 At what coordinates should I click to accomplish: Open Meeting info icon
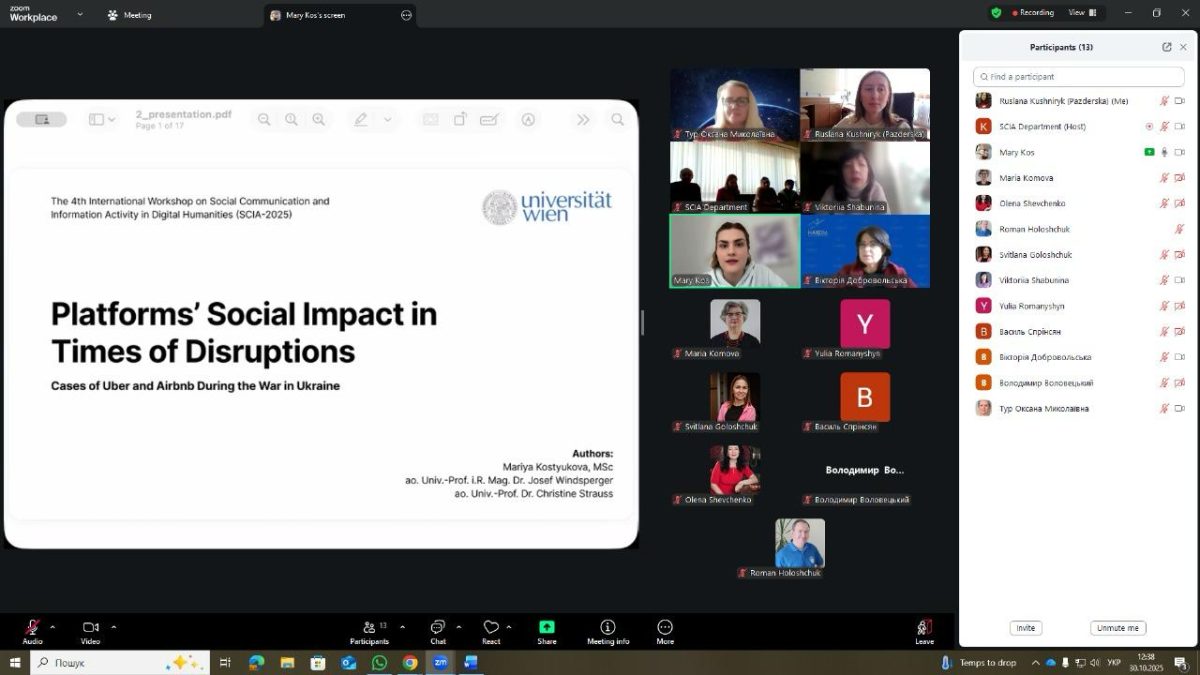(x=607, y=627)
